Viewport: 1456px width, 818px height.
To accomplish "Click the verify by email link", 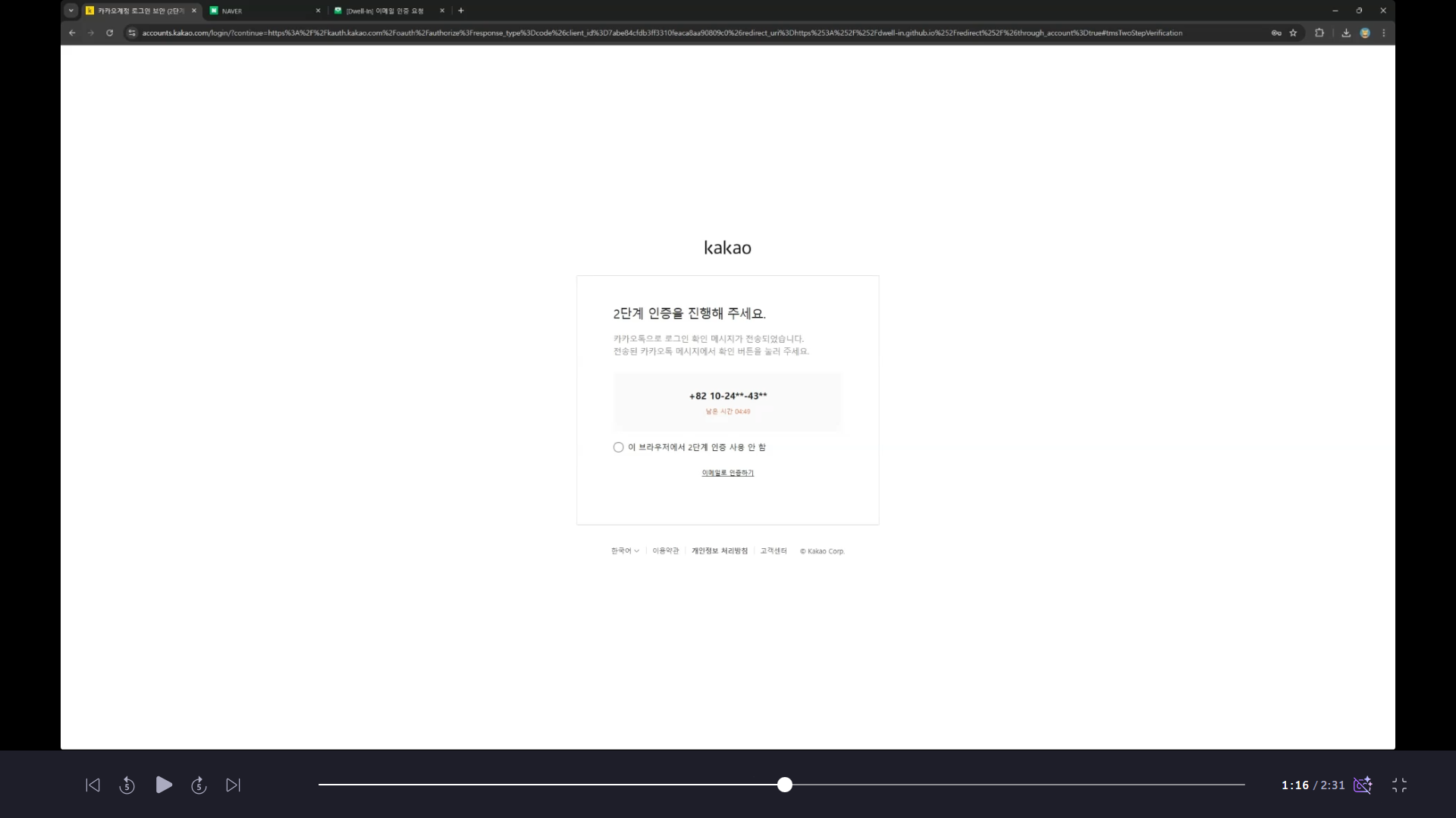I will 727,473.
